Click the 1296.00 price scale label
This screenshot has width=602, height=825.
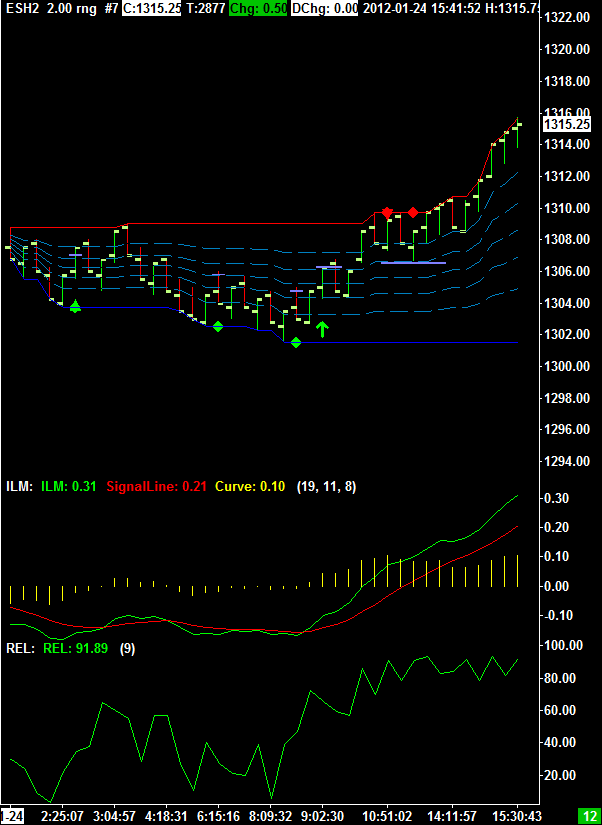pyautogui.click(x=566, y=429)
